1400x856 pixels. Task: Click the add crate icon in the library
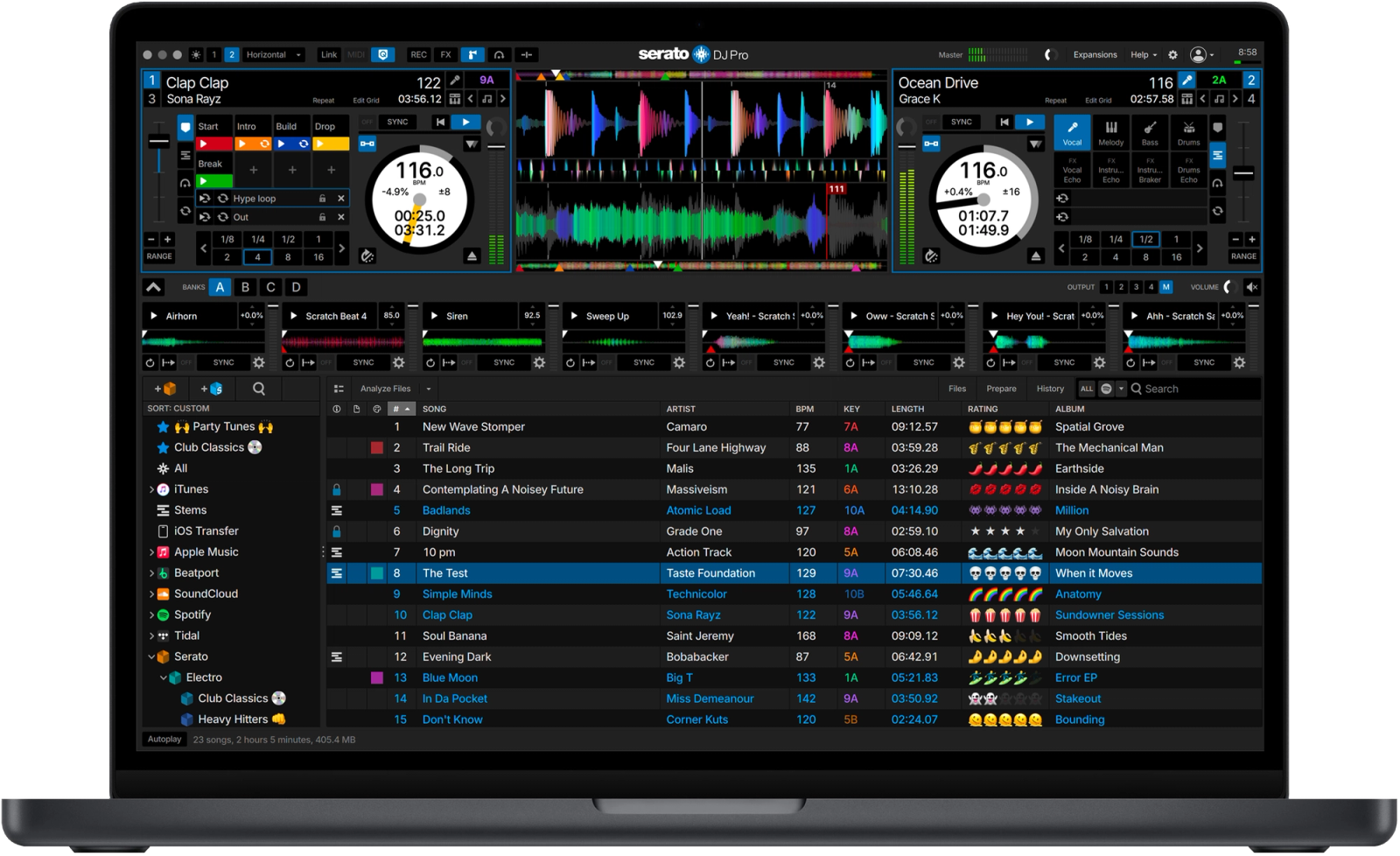pyautogui.click(x=164, y=389)
